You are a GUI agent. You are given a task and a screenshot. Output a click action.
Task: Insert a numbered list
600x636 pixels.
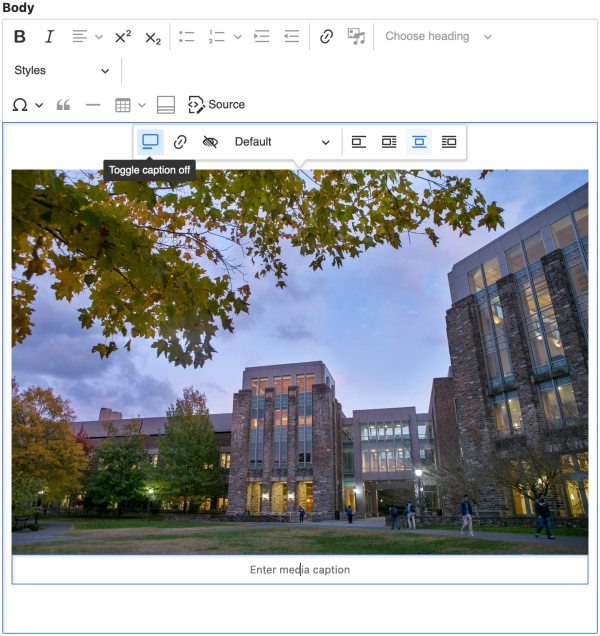point(217,37)
